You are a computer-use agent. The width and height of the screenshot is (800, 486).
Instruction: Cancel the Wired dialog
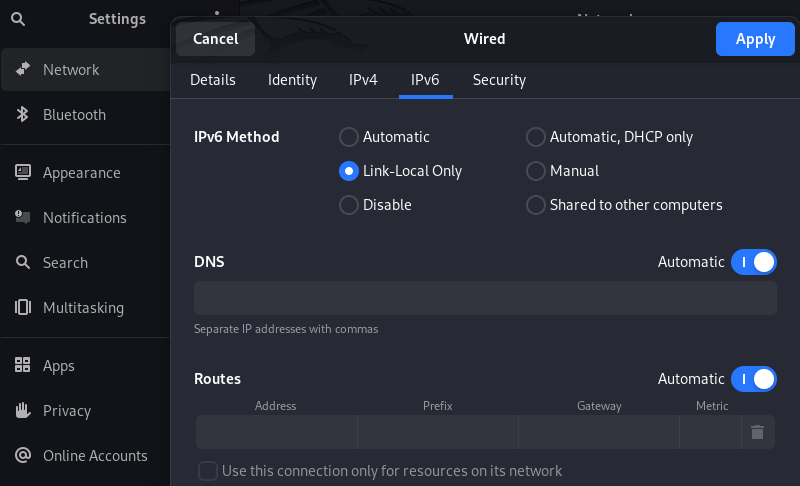coord(215,39)
